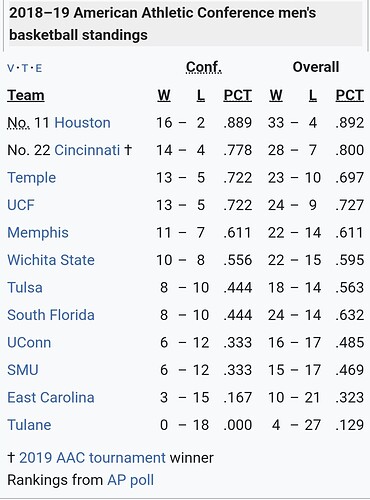Screen dimensions: 370x500
Task: Open the East Carolina team link
Action: (51, 398)
